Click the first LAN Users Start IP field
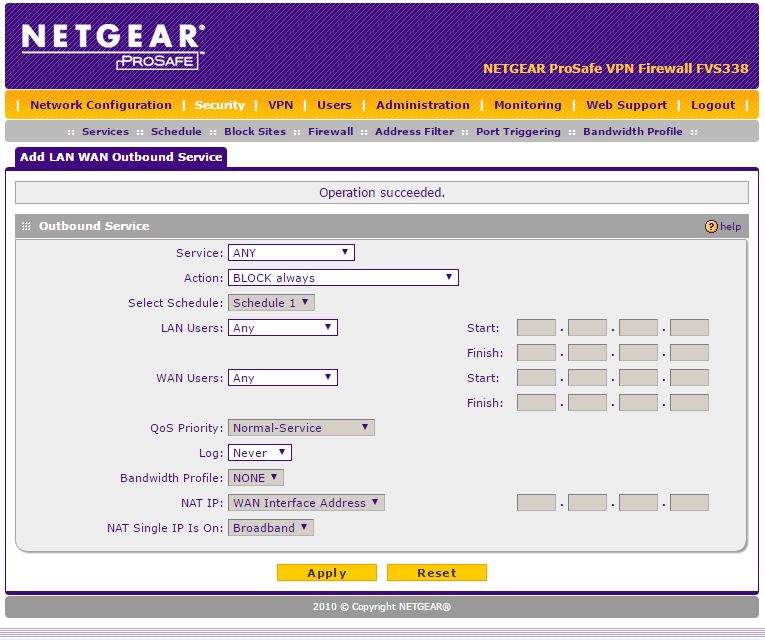Image resolution: width=765 pixels, height=640 pixels. point(536,328)
